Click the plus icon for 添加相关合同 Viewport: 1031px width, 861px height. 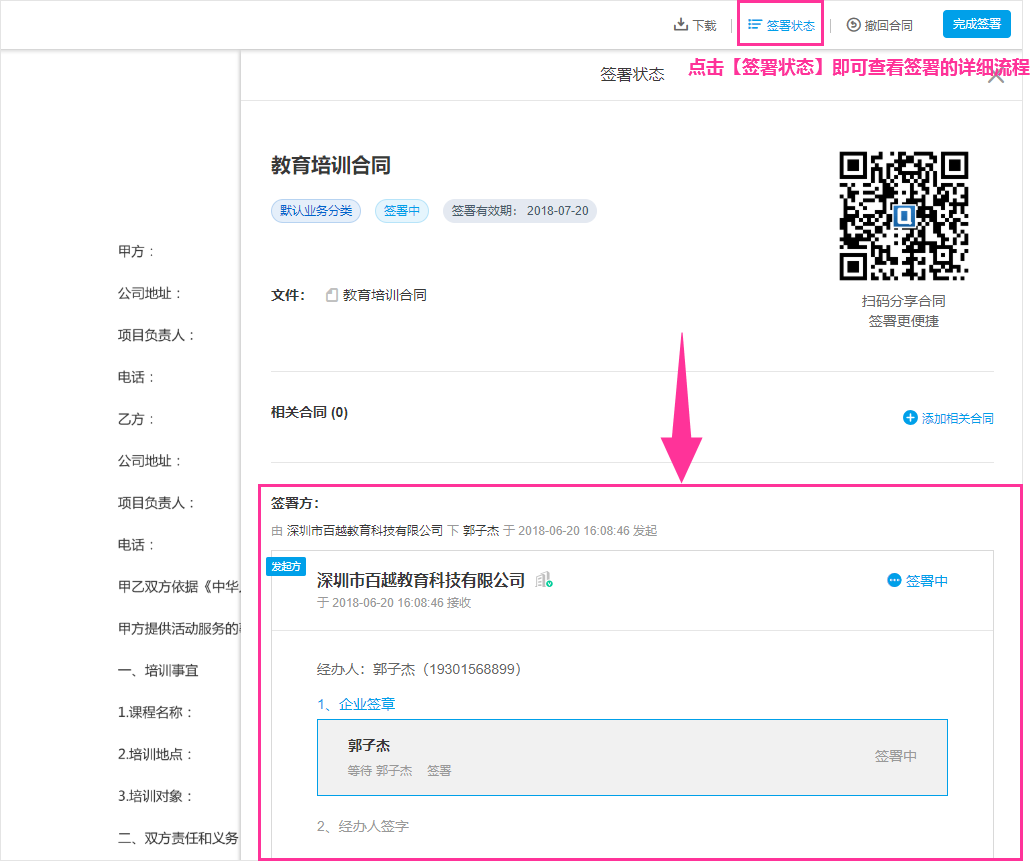tap(910, 418)
